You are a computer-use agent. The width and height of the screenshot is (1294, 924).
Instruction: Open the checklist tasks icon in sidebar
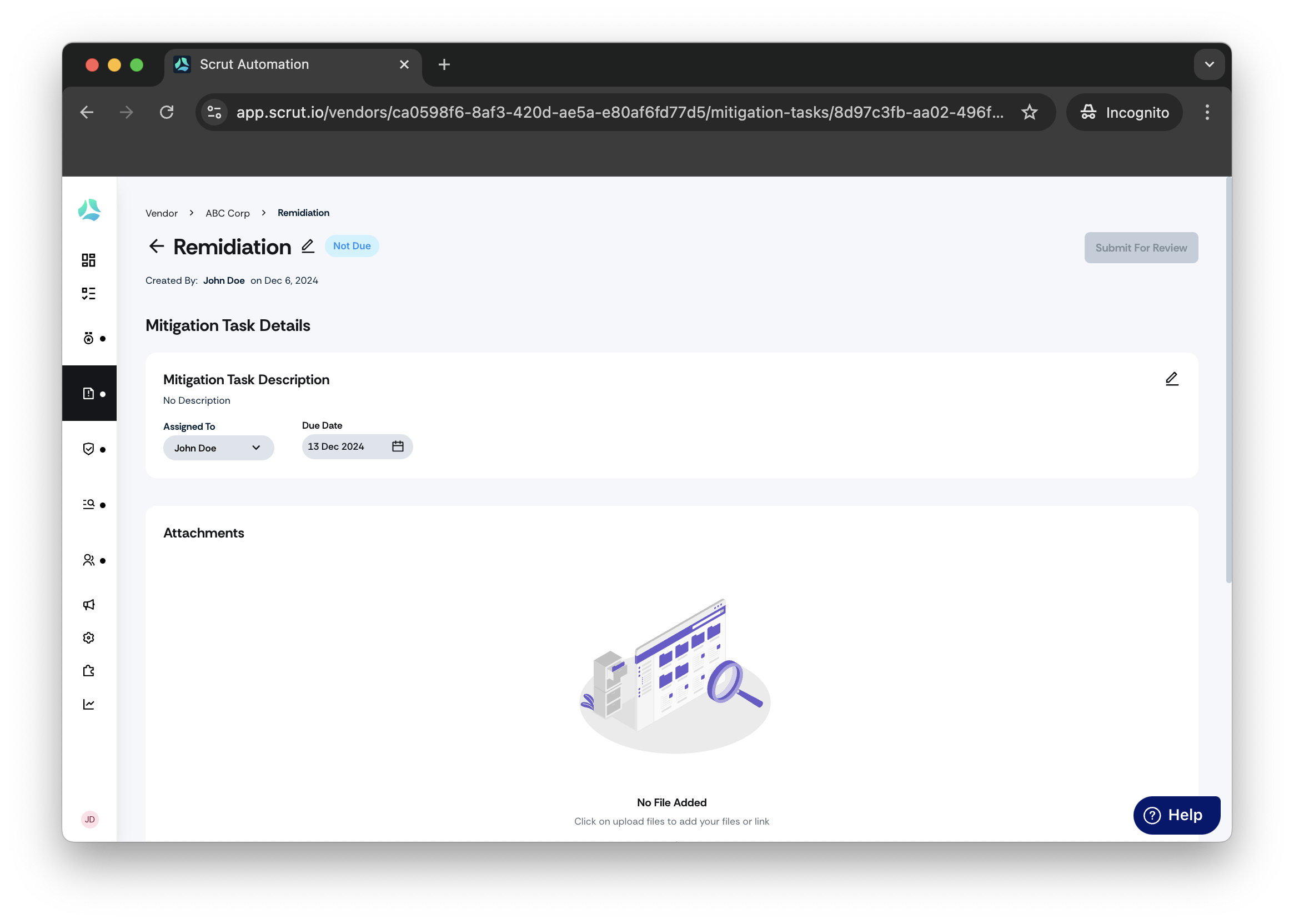click(88, 293)
